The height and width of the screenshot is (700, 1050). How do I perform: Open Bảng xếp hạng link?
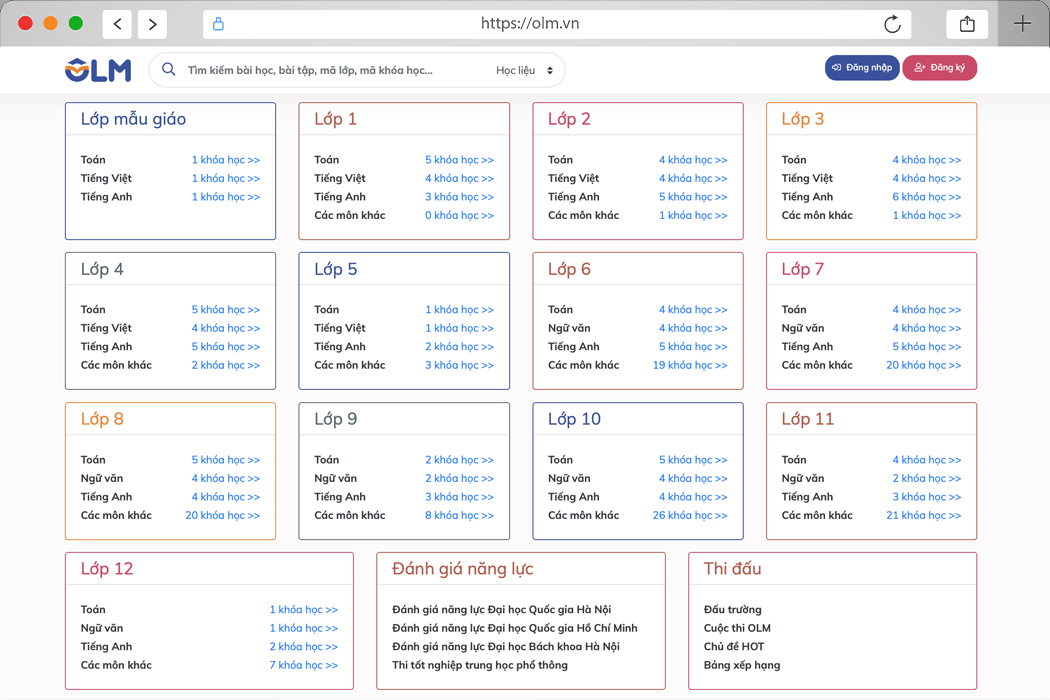point(741,665)
